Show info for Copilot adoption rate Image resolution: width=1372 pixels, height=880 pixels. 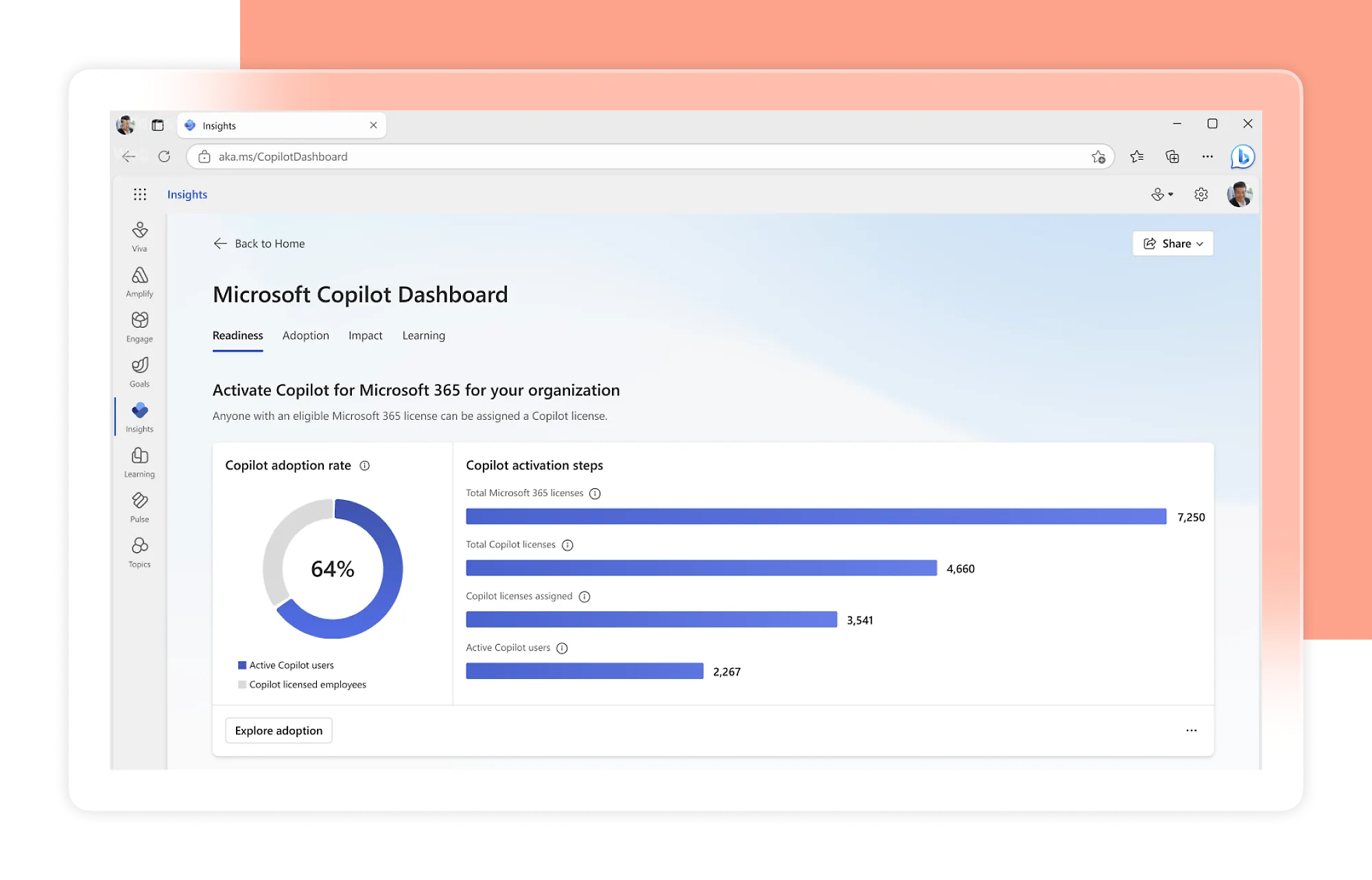click(365, 466)
